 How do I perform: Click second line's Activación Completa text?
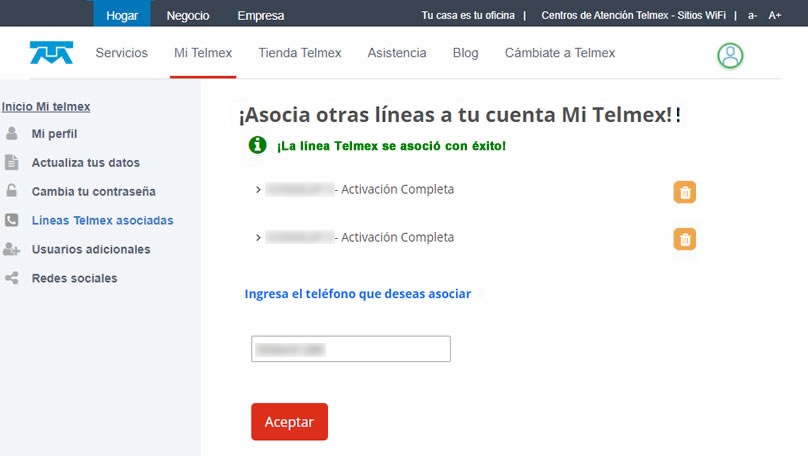click(397, 238)
